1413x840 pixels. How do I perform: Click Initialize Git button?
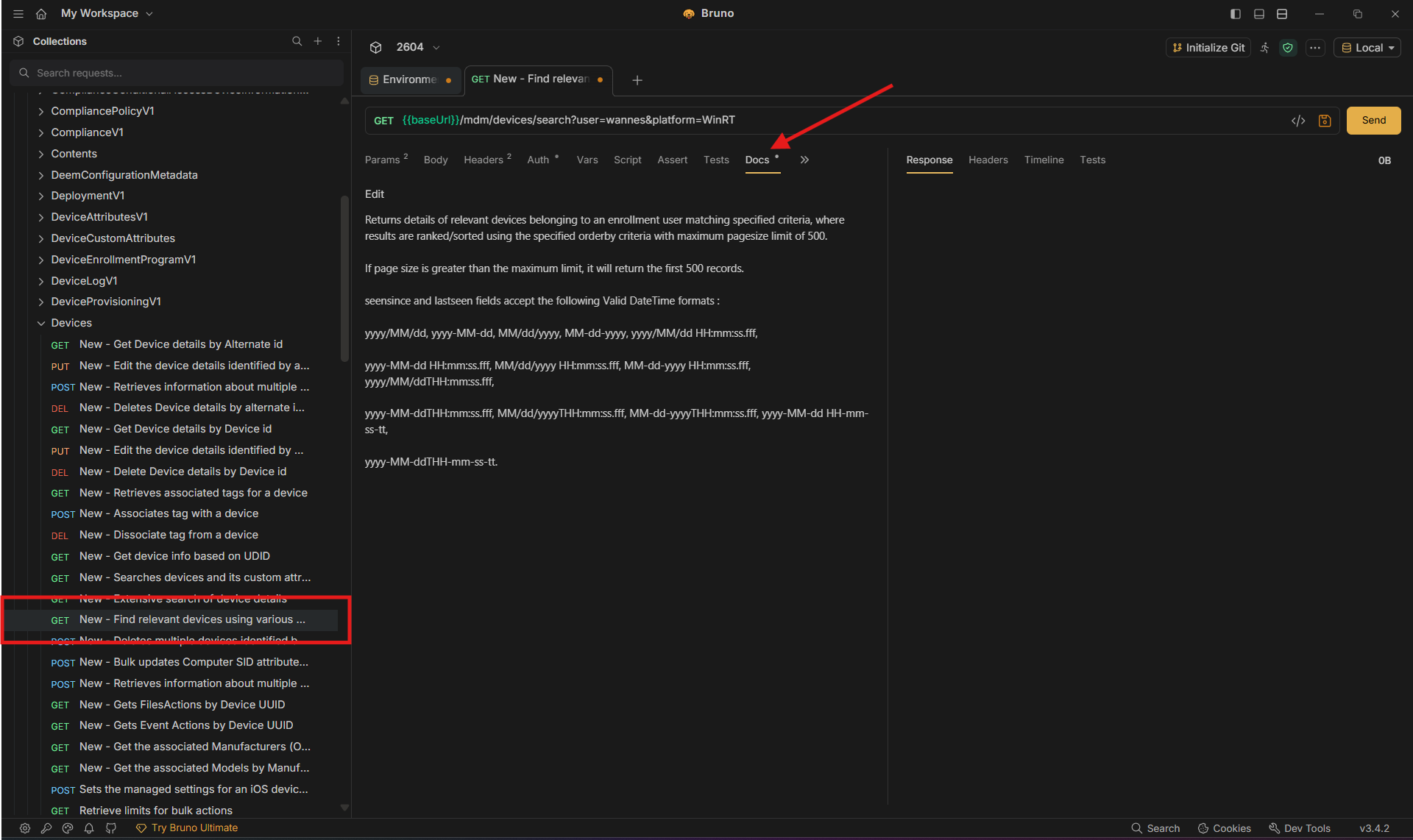pyautogui.click(x=1208, y=48)
